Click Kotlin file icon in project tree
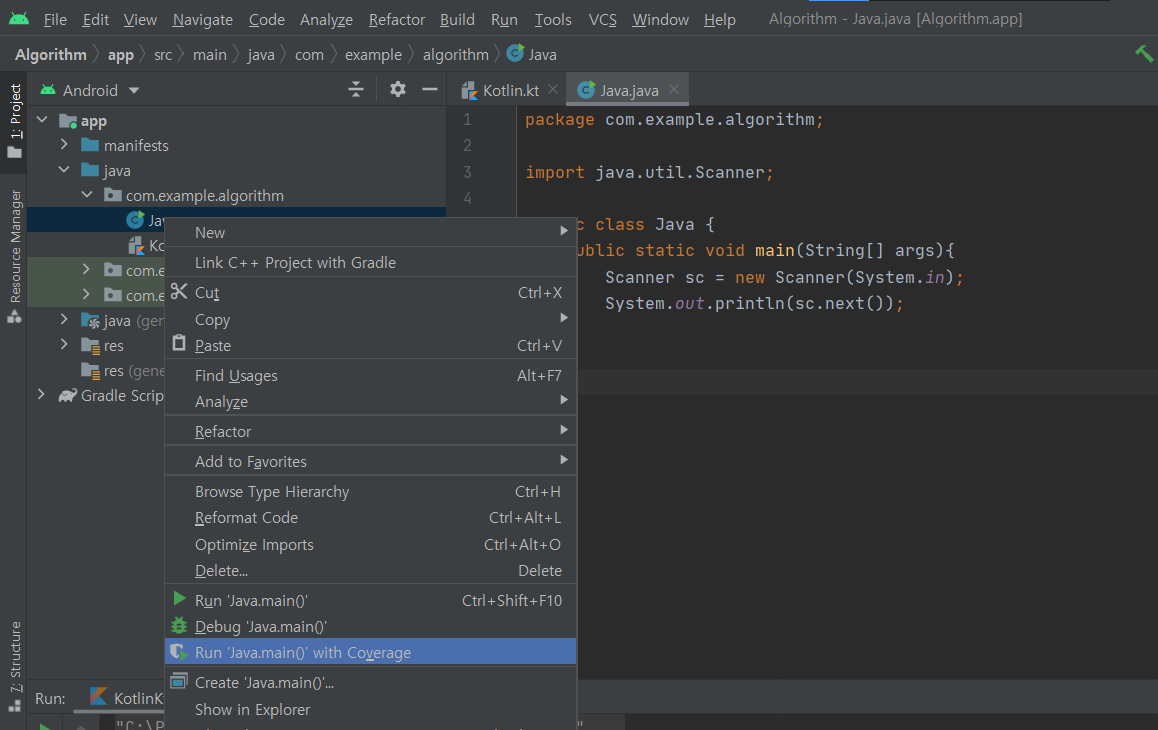Viewport: 1158px width, 730px height. pos(137,245)
